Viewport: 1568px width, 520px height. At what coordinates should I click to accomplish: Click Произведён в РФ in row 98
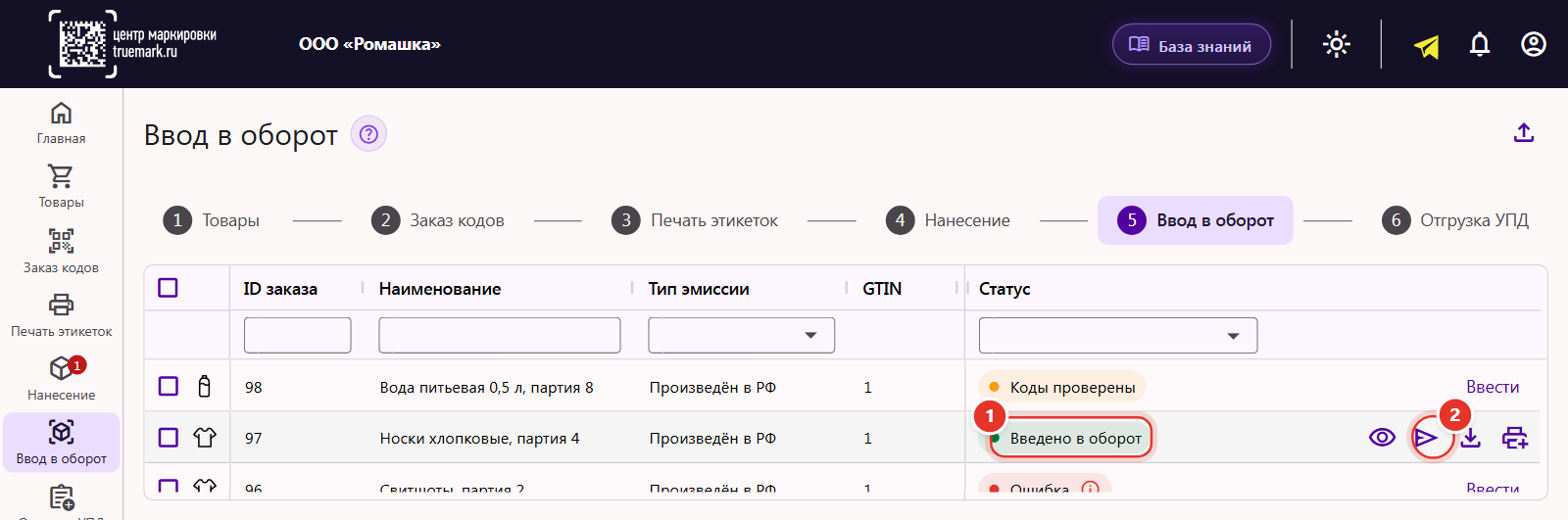pyautogui.click(x=712, y=387)
